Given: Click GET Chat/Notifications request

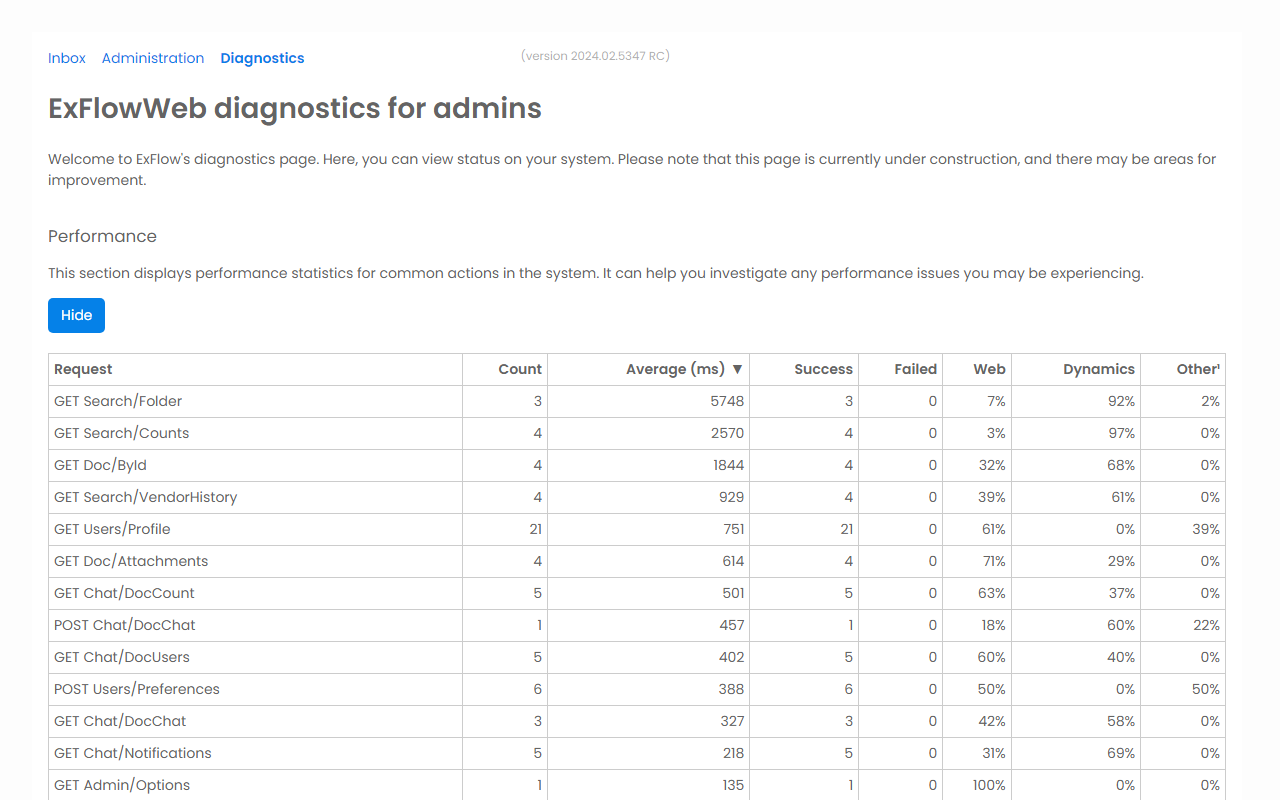Looking at the screenshot, I should coord(133,753).
